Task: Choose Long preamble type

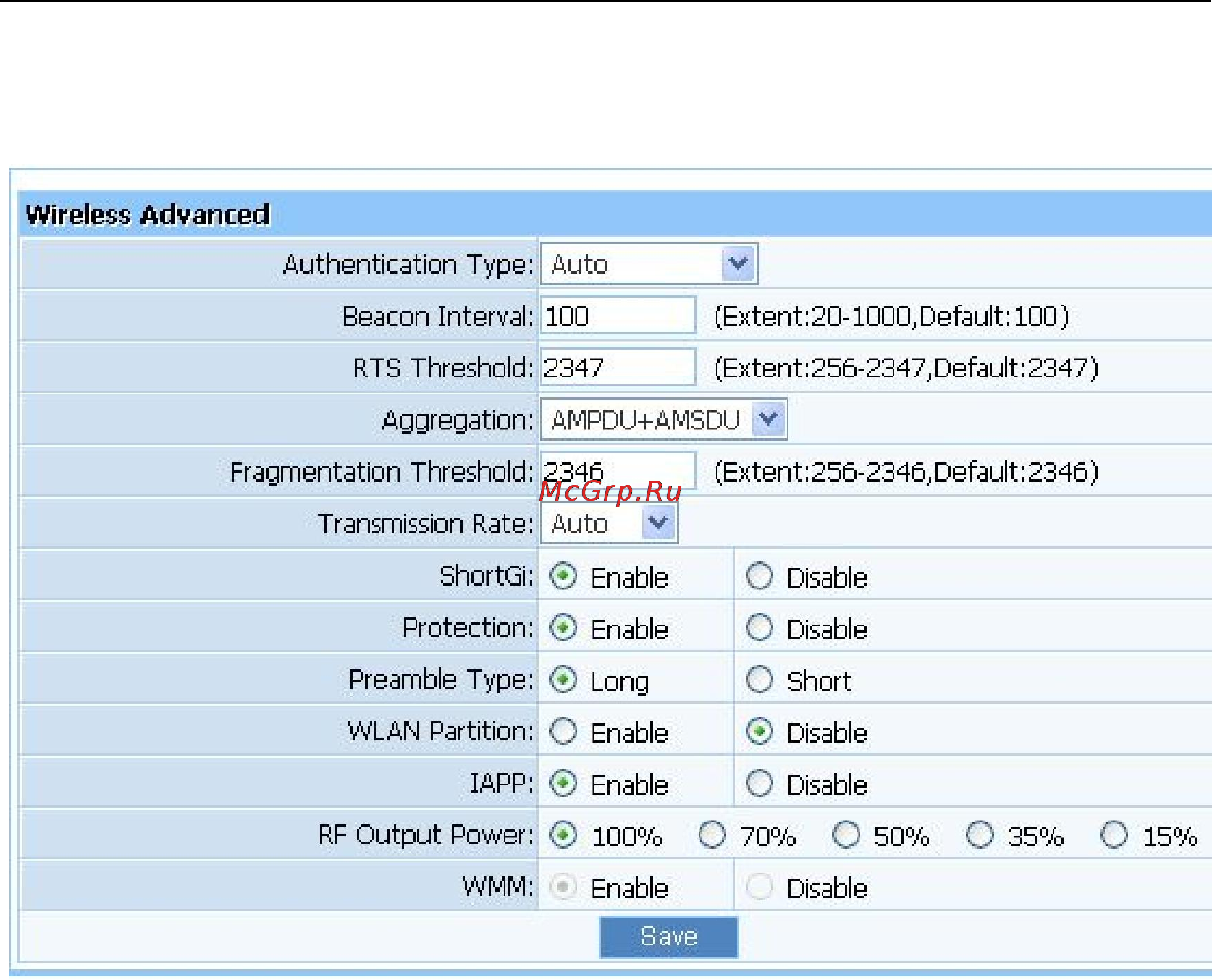Action: [563, 680]
